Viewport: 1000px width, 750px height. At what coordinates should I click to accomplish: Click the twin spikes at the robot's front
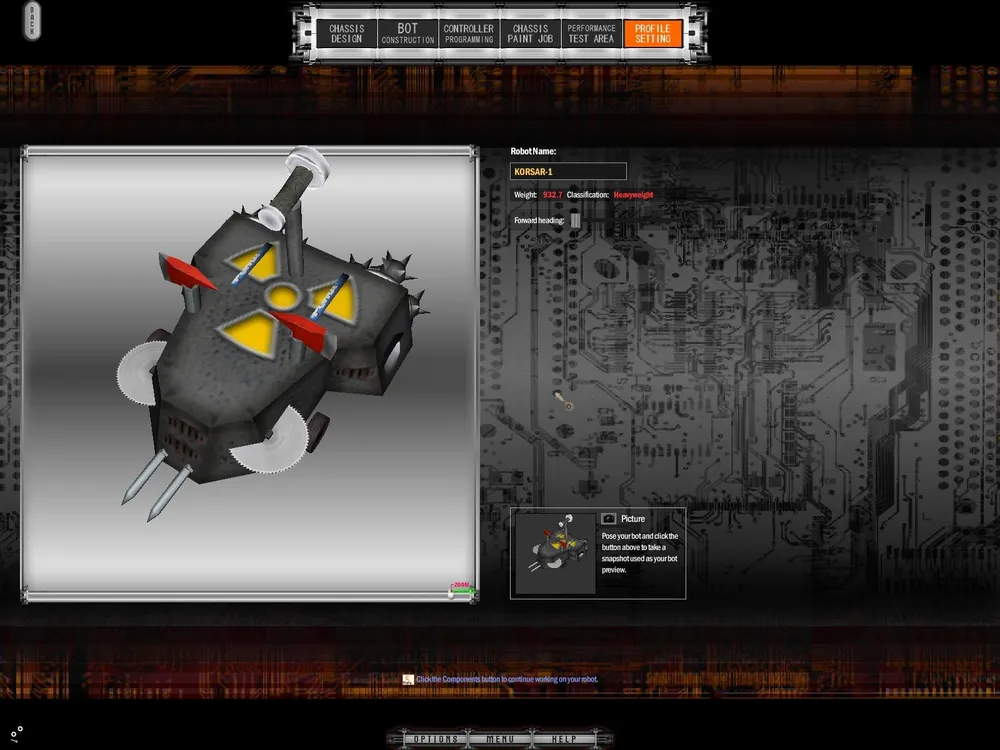152,486
